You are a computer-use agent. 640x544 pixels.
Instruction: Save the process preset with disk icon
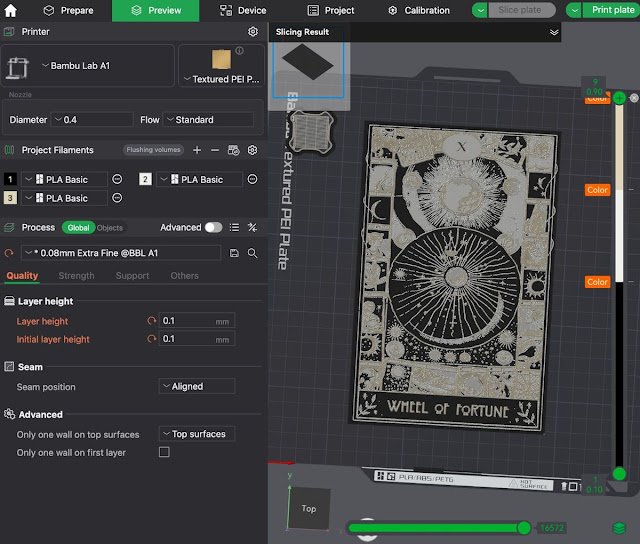(234, 253)
